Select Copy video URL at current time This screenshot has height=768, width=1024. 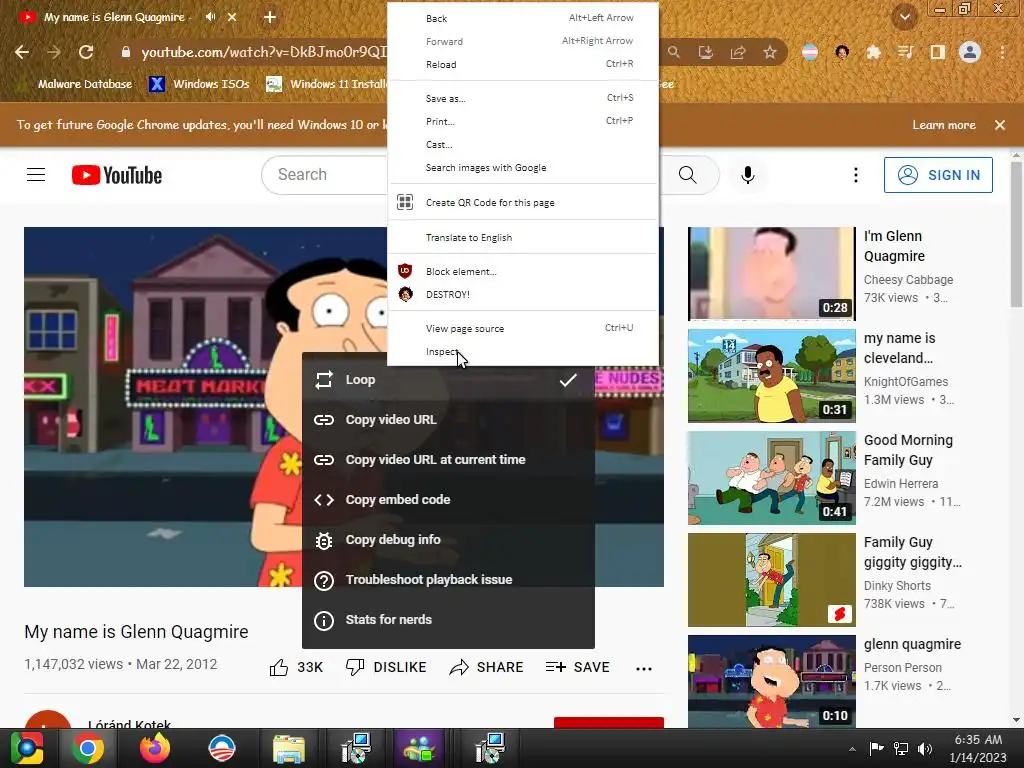[x=448, y=460]
